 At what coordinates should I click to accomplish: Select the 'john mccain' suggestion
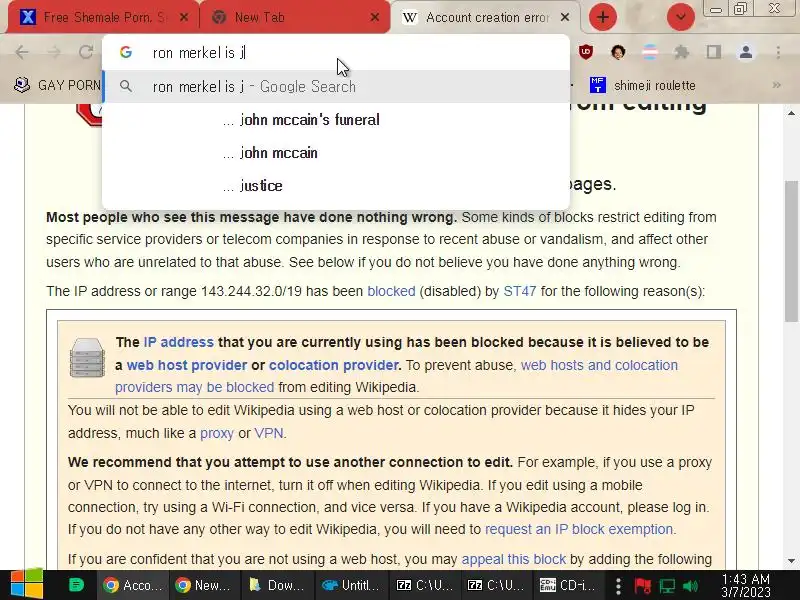pos(336,153)
